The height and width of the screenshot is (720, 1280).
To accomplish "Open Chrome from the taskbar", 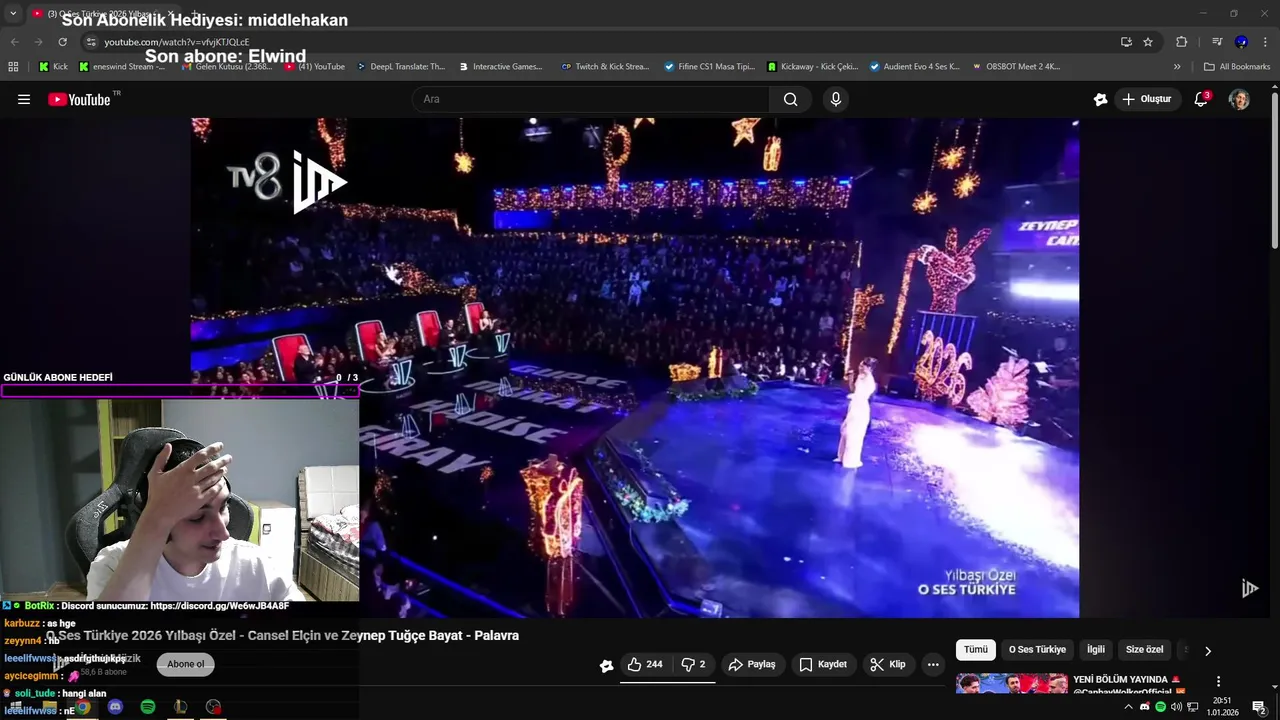I will (83, 707).
